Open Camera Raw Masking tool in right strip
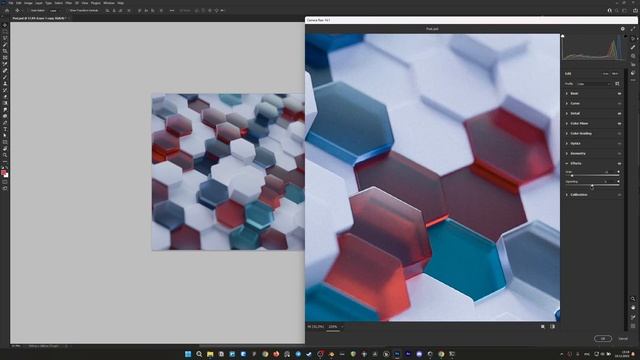This screenshot has height=360, width=640. coord(633,56)
